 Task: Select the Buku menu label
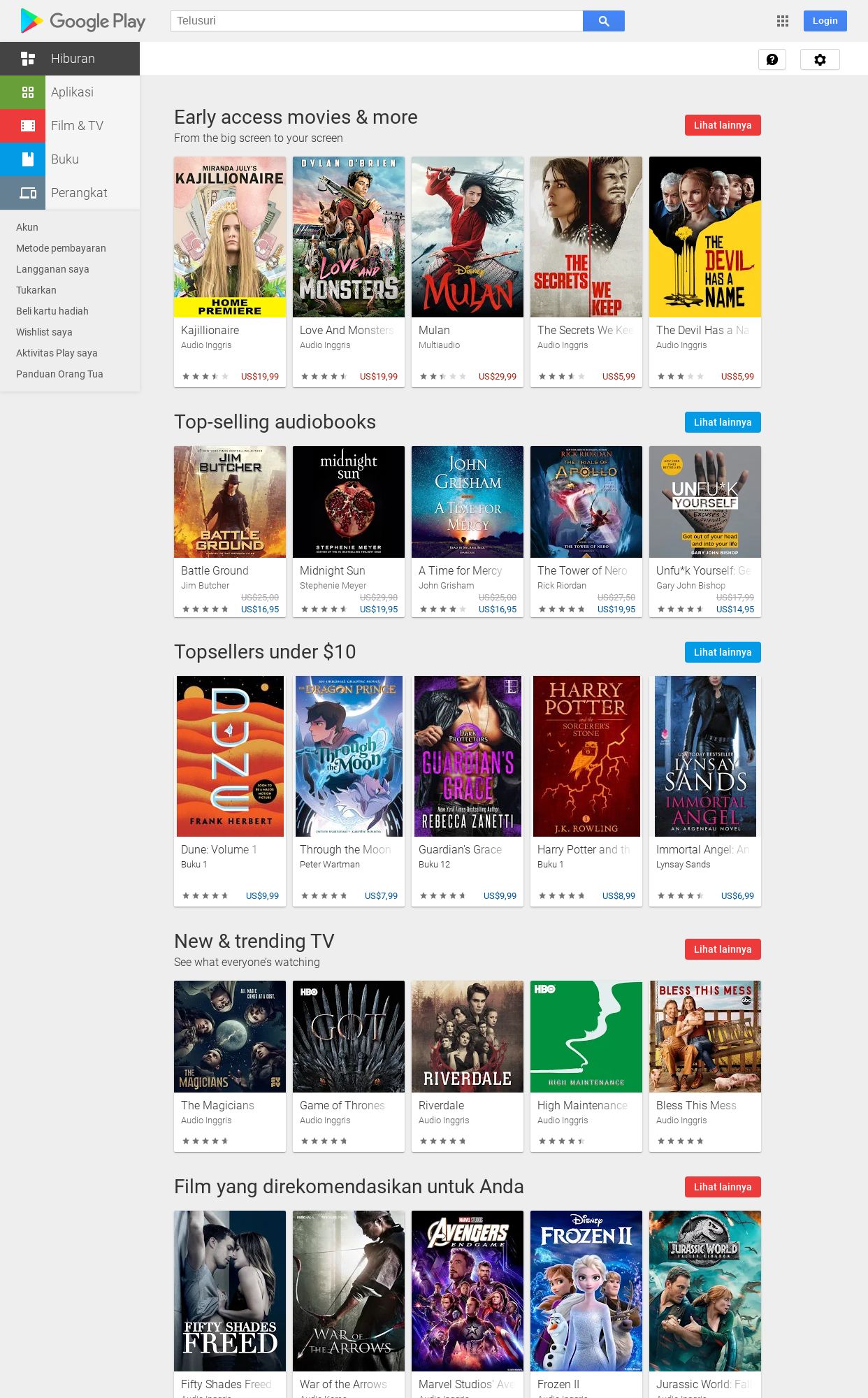click(x=65, y=159)
